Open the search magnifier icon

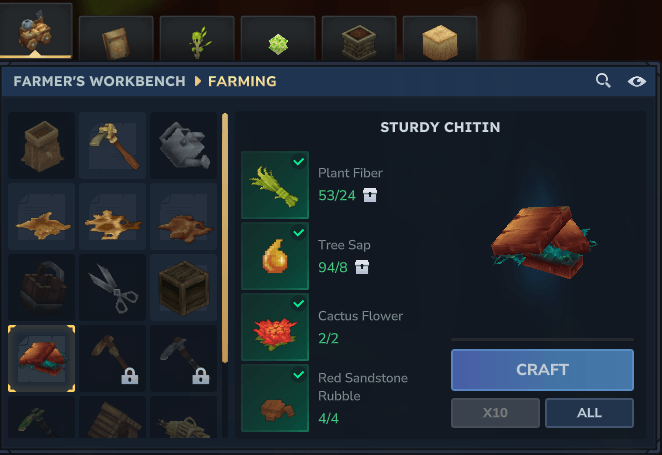tap(603, 80)
